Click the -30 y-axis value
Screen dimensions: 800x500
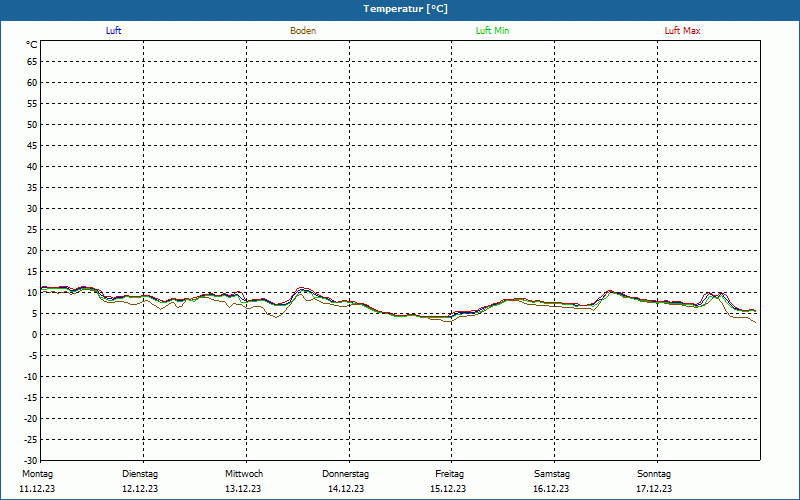click(31, 460)
